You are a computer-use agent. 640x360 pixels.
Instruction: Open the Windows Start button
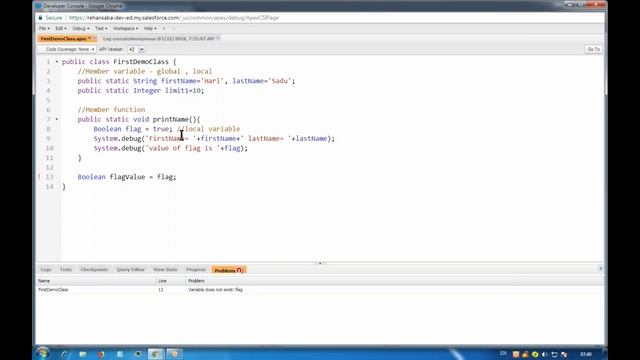pyautogui.click(x=42, y=353)
